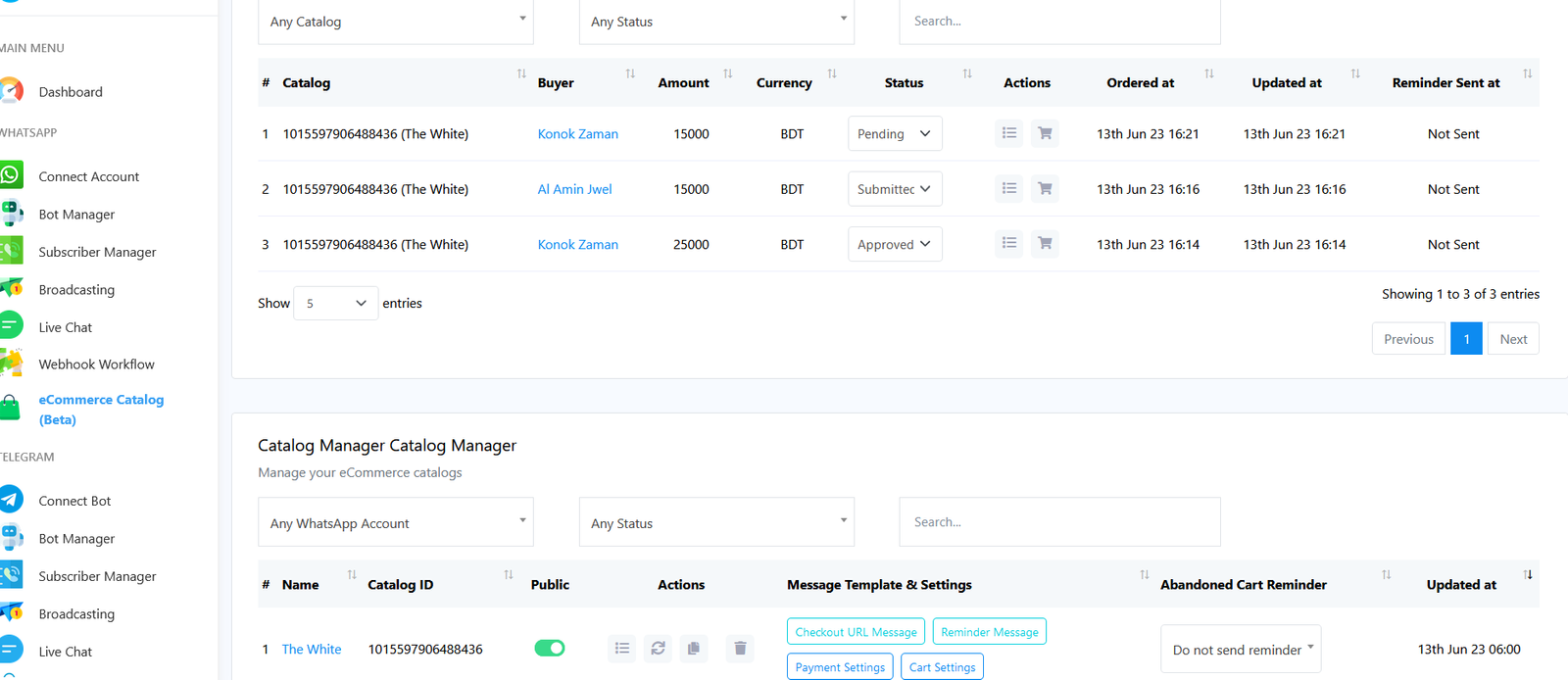Open the Pending status dropdown in row 1
The height and width of the screenshot is (680, 1568).
tap(894, 133)
